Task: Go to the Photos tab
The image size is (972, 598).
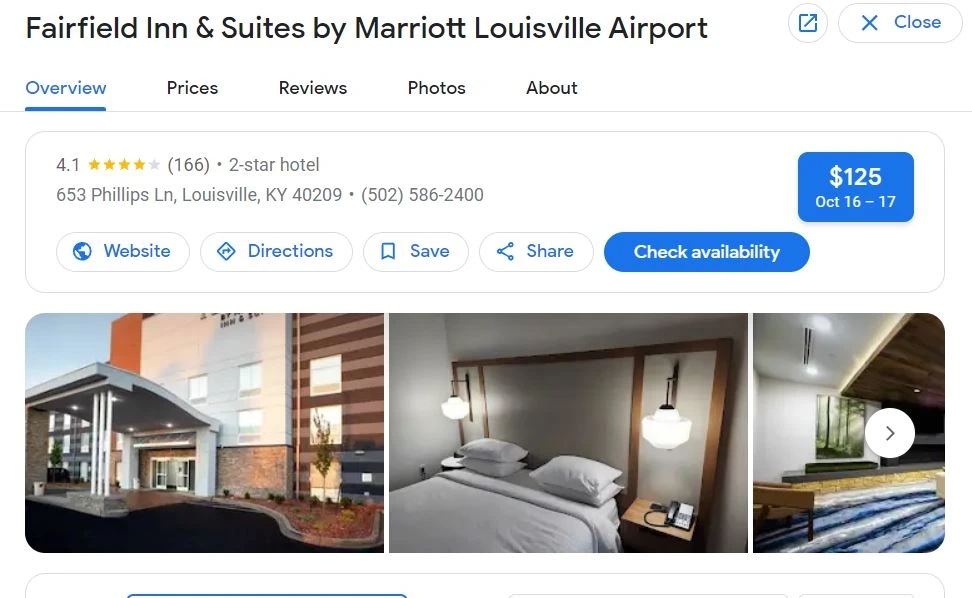Action: [436, 88]
